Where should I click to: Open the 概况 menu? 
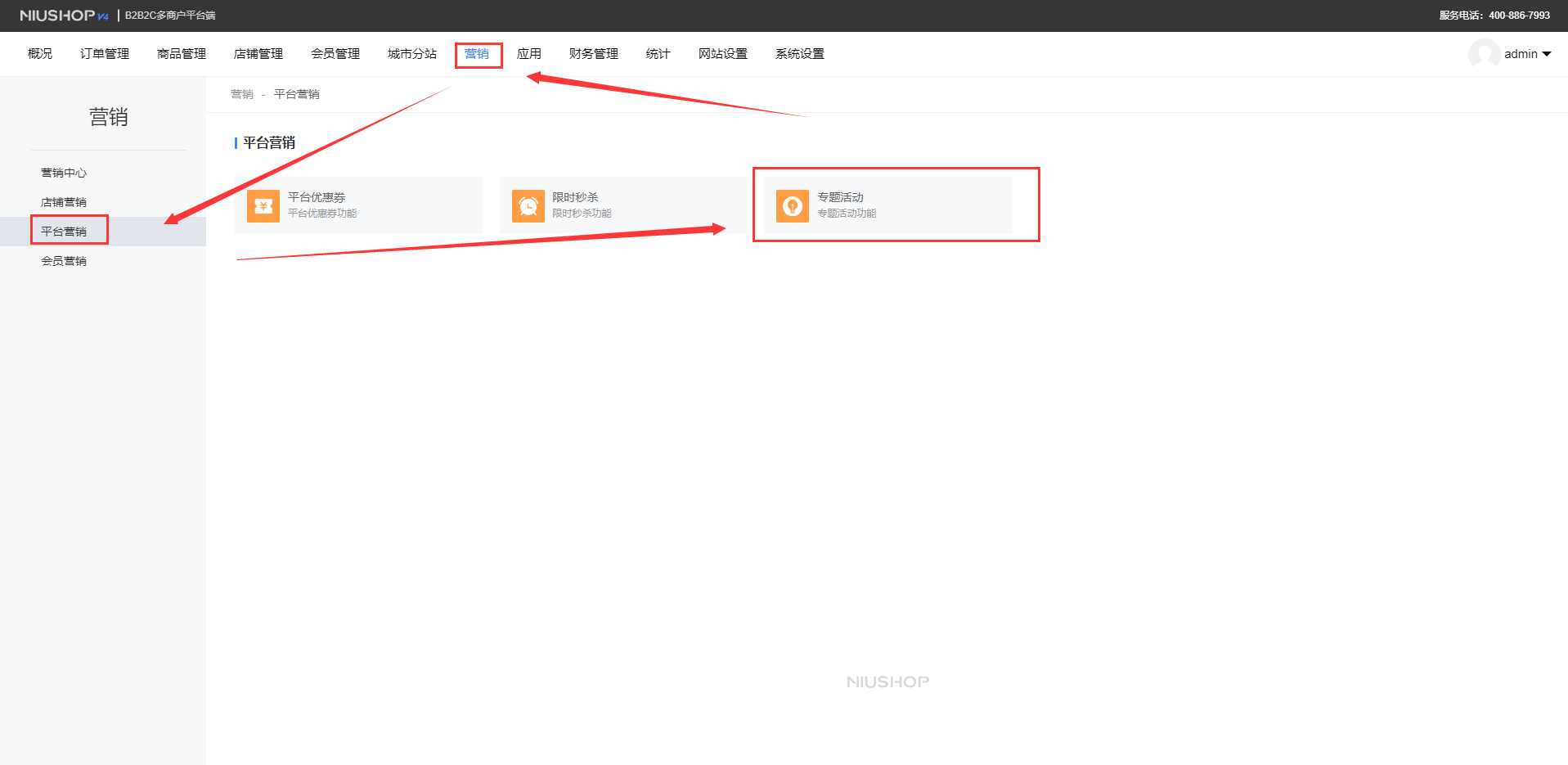(x=40, y=54)
